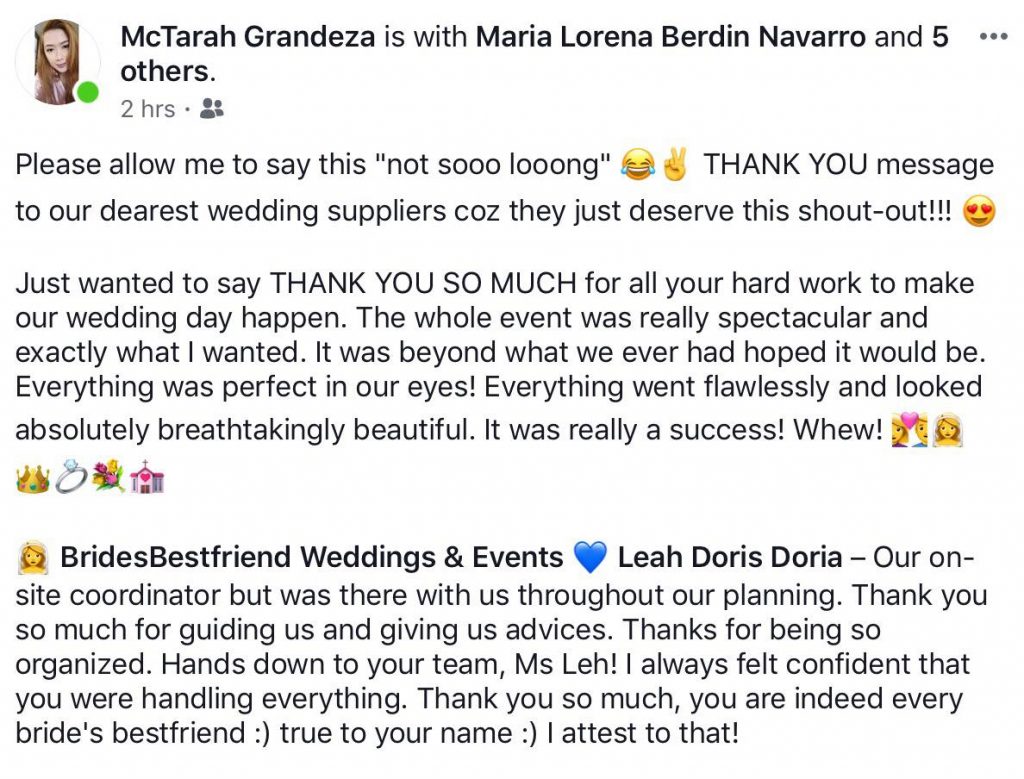Click the bride emoji before BridesBestfriend
The image size is (1024, 779).
[32, 557]
